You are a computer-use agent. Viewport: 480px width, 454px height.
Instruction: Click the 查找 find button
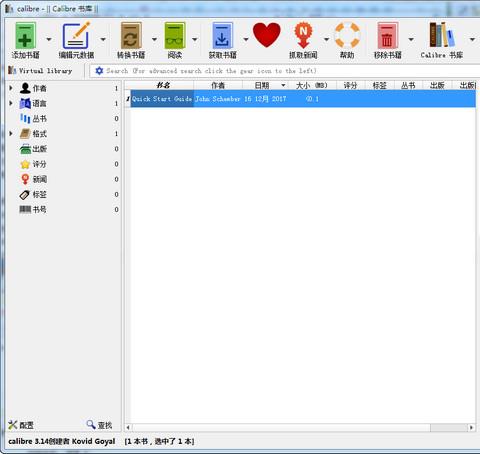99,425
